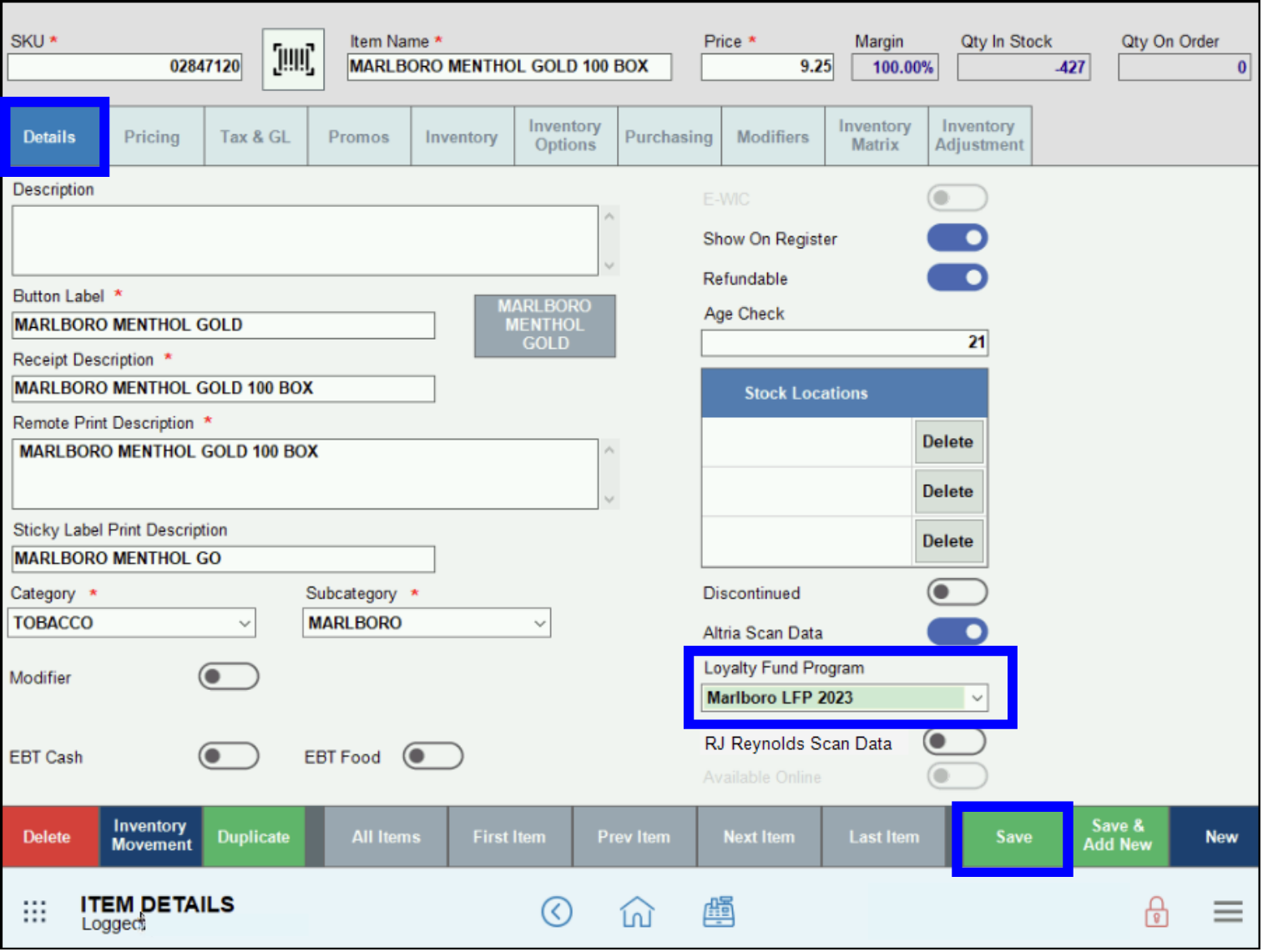
Task: Click the barcode scan icon next to SKU
Action: pos(293,60)
